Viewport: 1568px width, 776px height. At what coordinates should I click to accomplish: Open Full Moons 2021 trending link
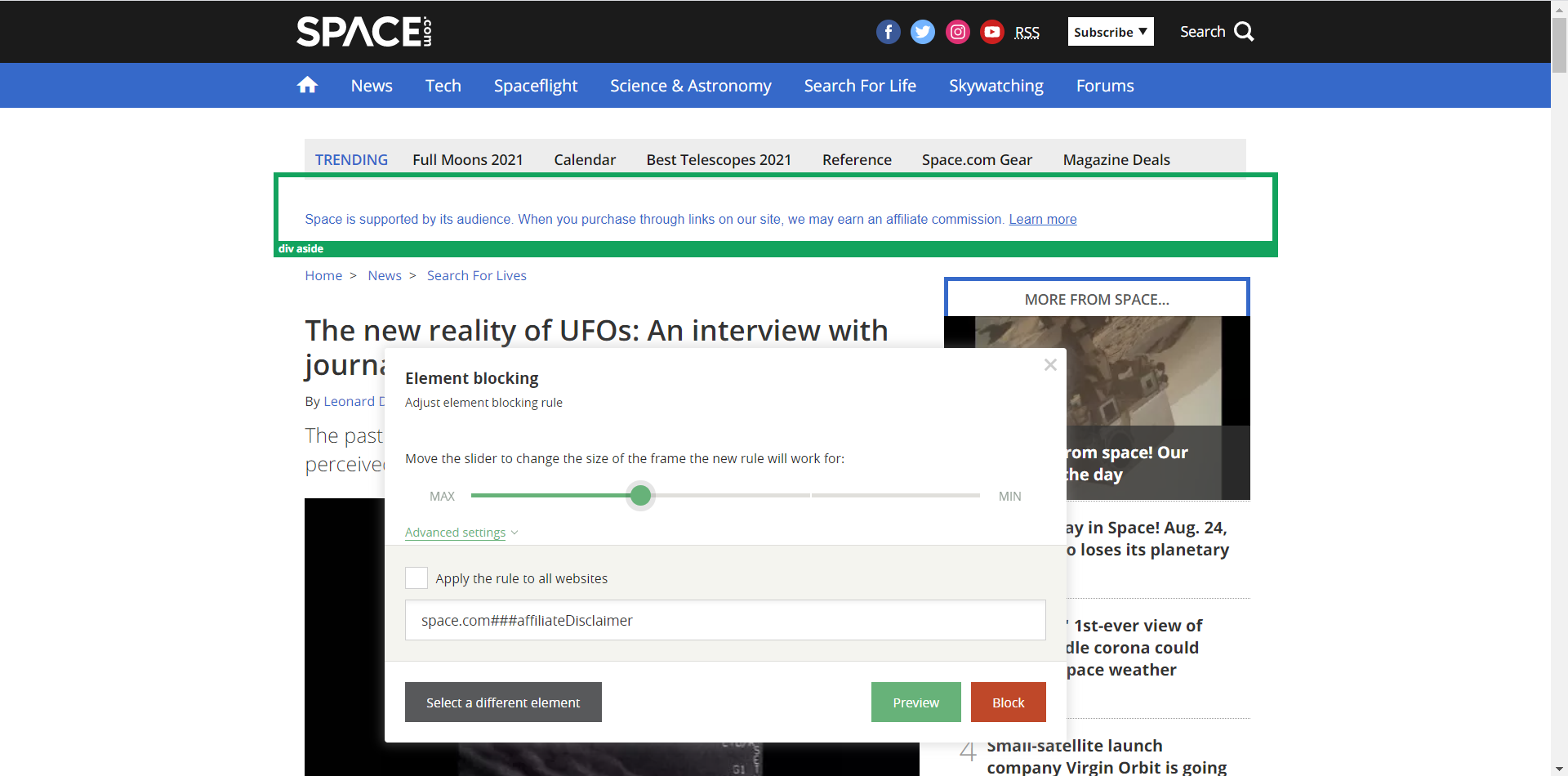click(468, 160)
